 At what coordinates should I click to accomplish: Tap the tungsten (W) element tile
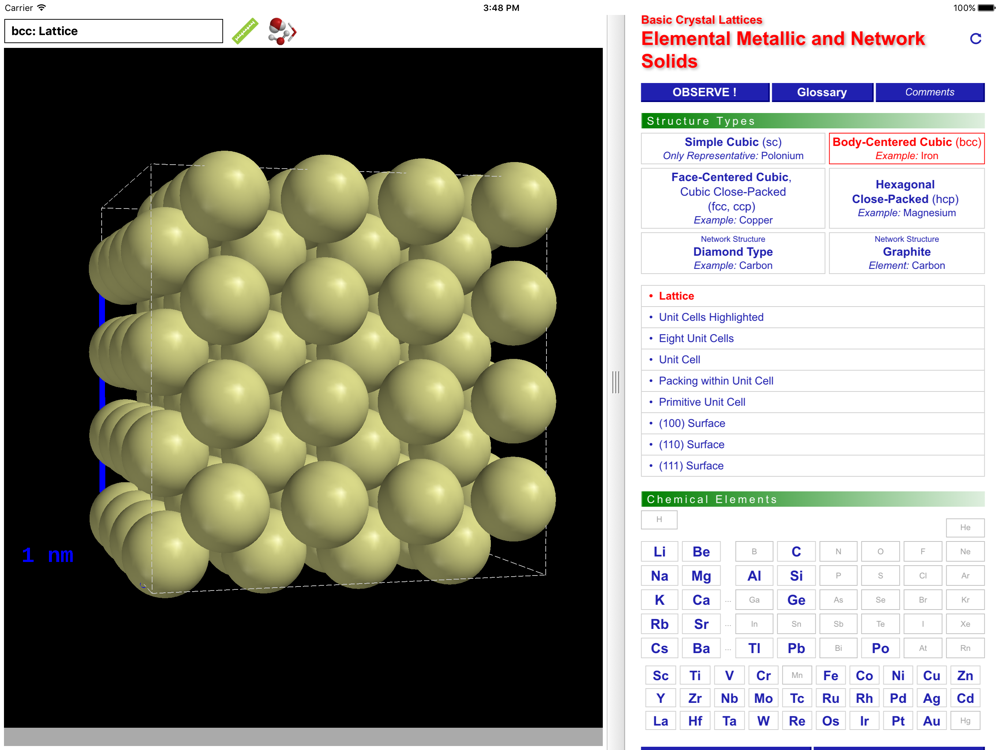point(763,721)
